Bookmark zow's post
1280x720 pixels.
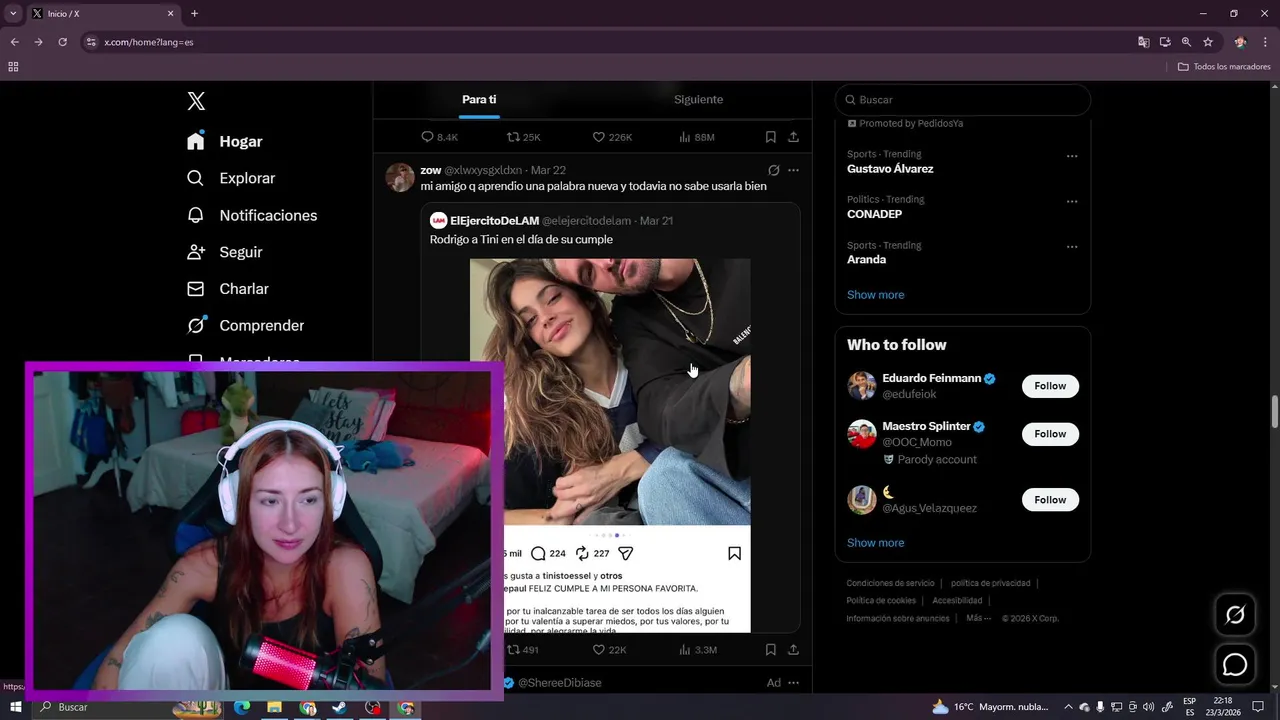coord(770,650)
